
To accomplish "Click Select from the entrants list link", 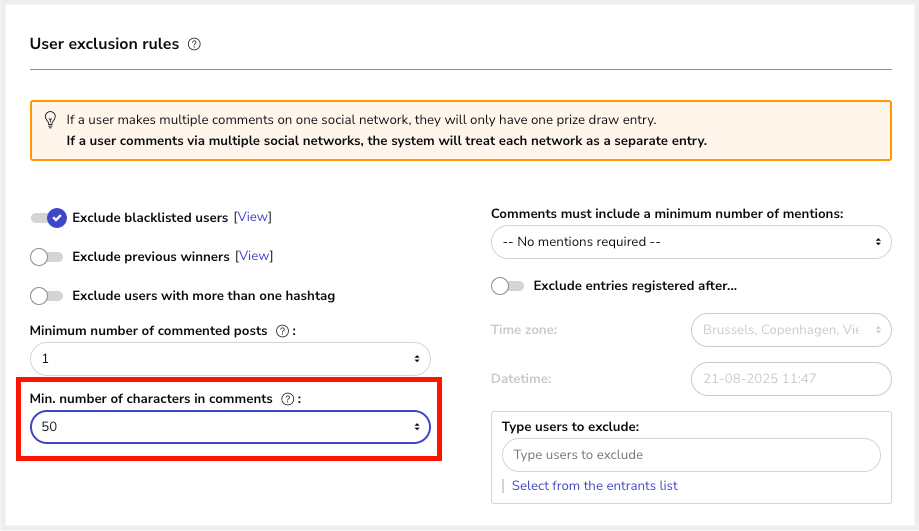I will click(594, 486).
